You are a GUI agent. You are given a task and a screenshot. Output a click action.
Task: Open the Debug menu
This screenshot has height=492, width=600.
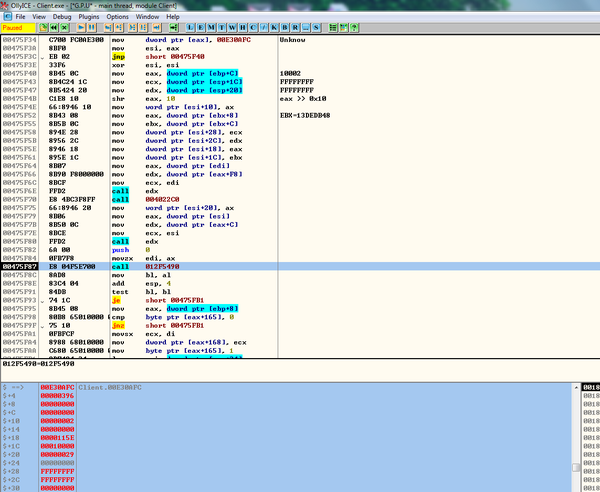(63, 17)
